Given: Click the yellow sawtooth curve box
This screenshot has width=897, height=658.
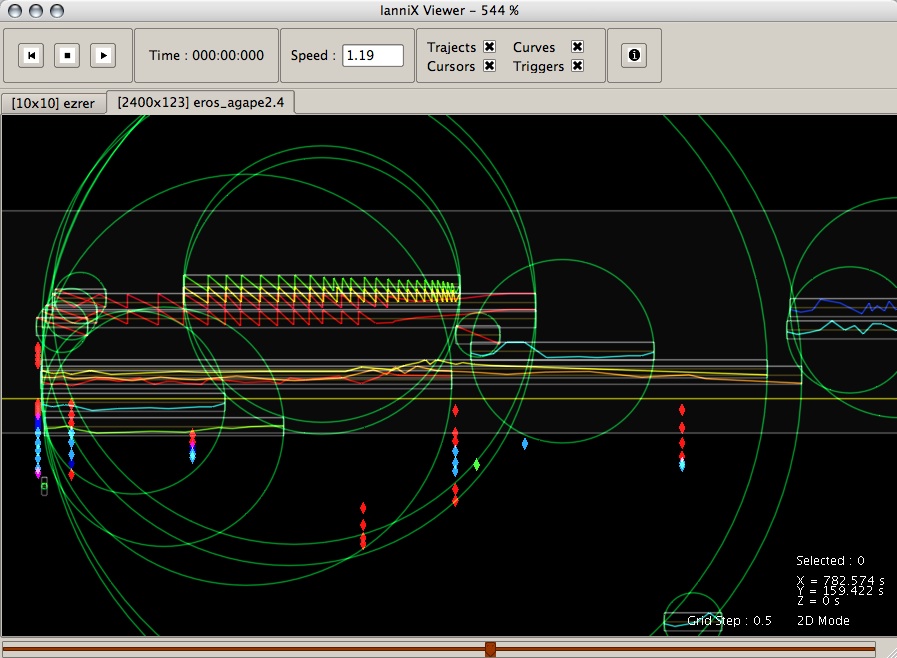Looking at the screenshot, I should pyautogui.click(x=322, y=290).
